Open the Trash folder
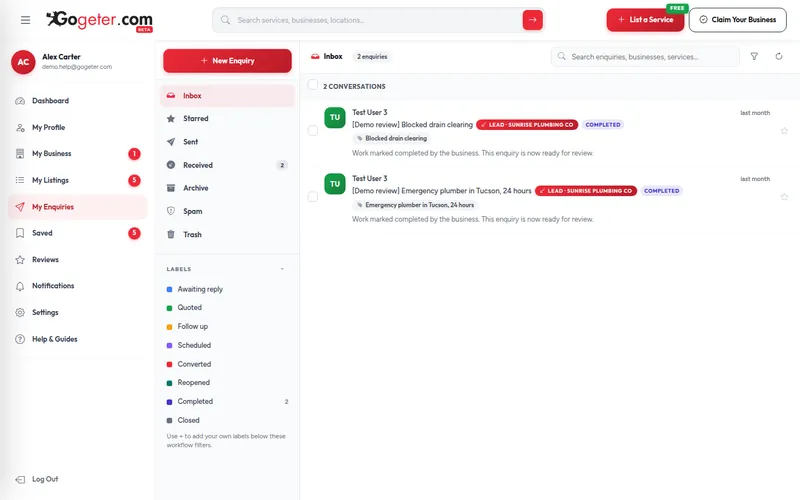This screenshot has height=500, width=800. (228, 234)
